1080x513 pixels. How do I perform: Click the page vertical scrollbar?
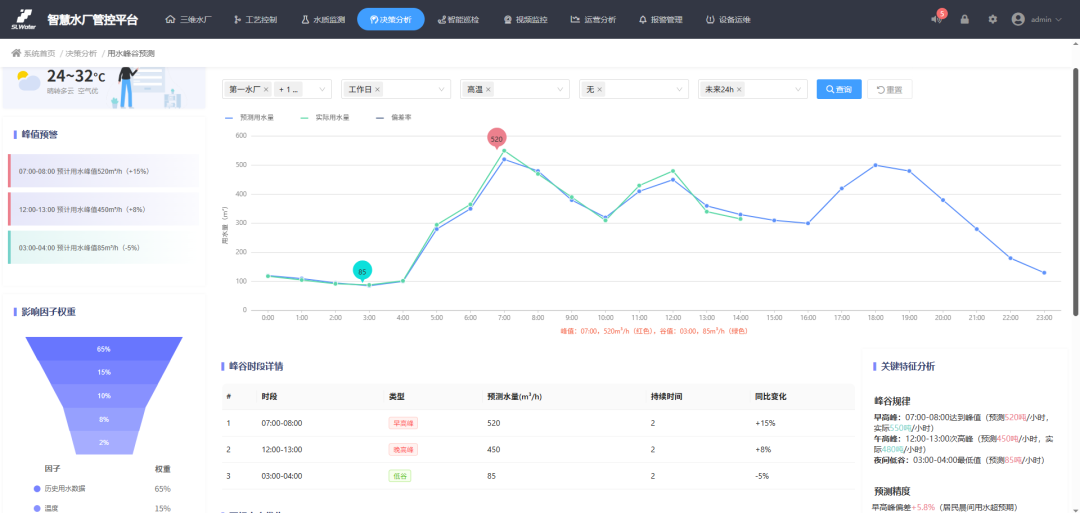click(1076, 193)
